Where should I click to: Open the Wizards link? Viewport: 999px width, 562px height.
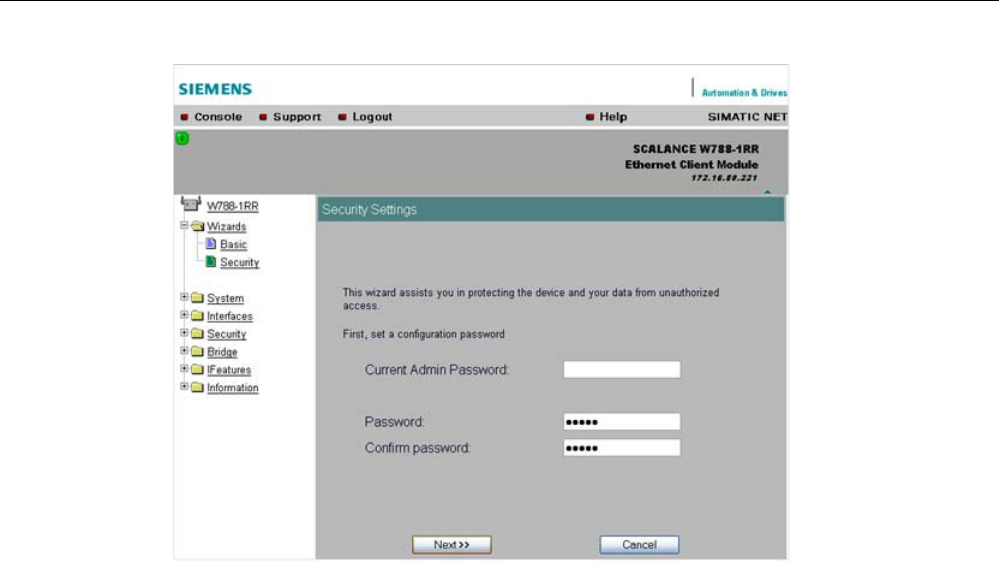(226, 227)
